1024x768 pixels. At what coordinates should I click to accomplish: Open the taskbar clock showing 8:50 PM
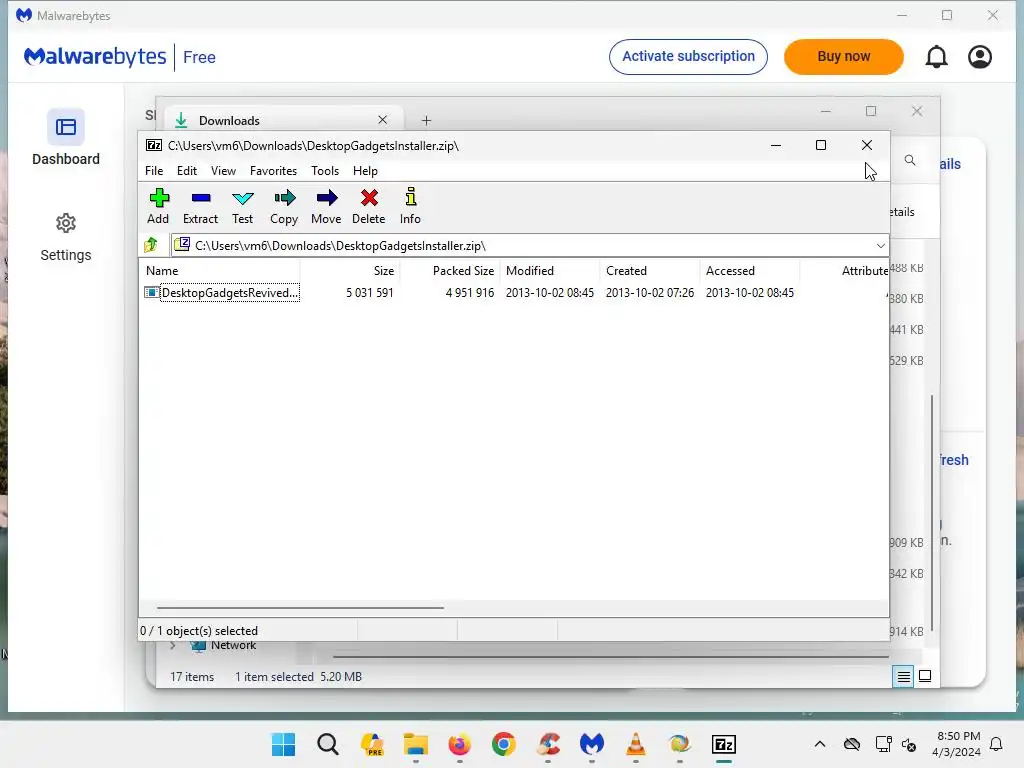956,744
